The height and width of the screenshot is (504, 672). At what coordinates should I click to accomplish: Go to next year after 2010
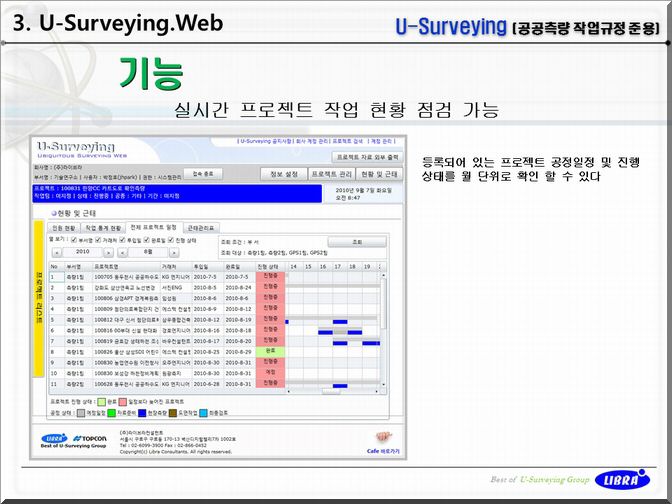[x=109, y=252]
